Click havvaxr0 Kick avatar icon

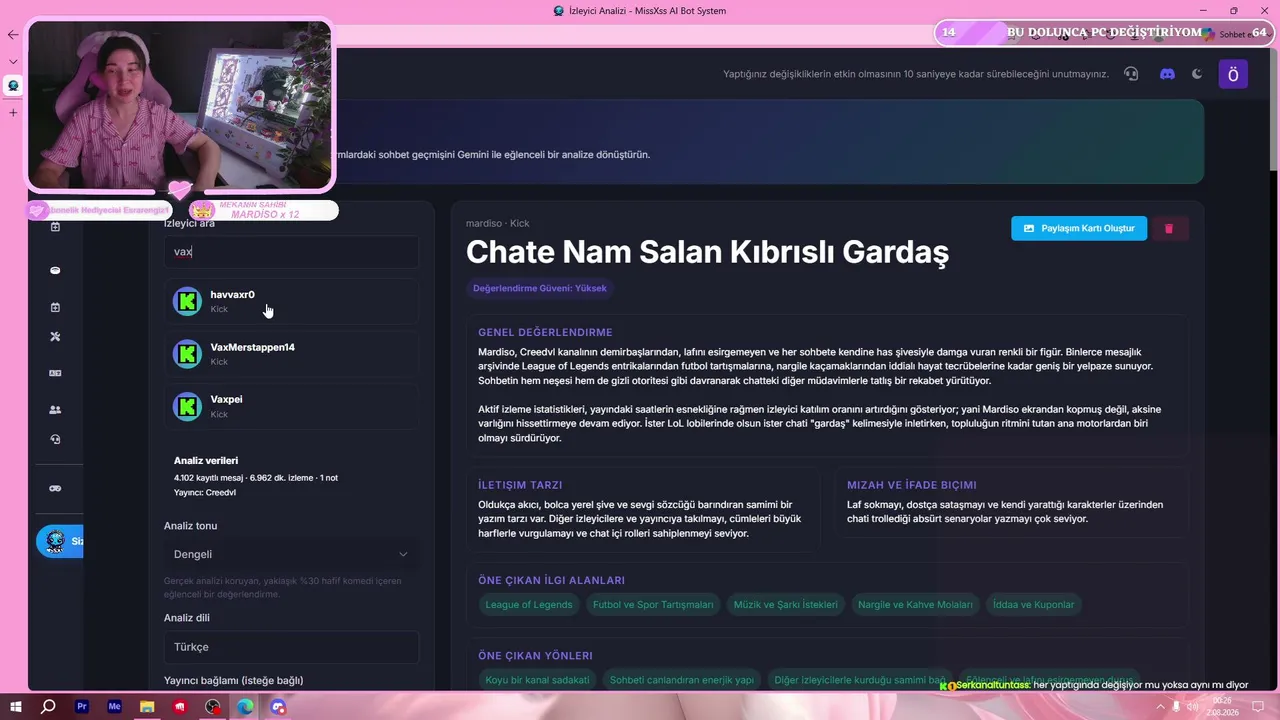coord(187,301)
